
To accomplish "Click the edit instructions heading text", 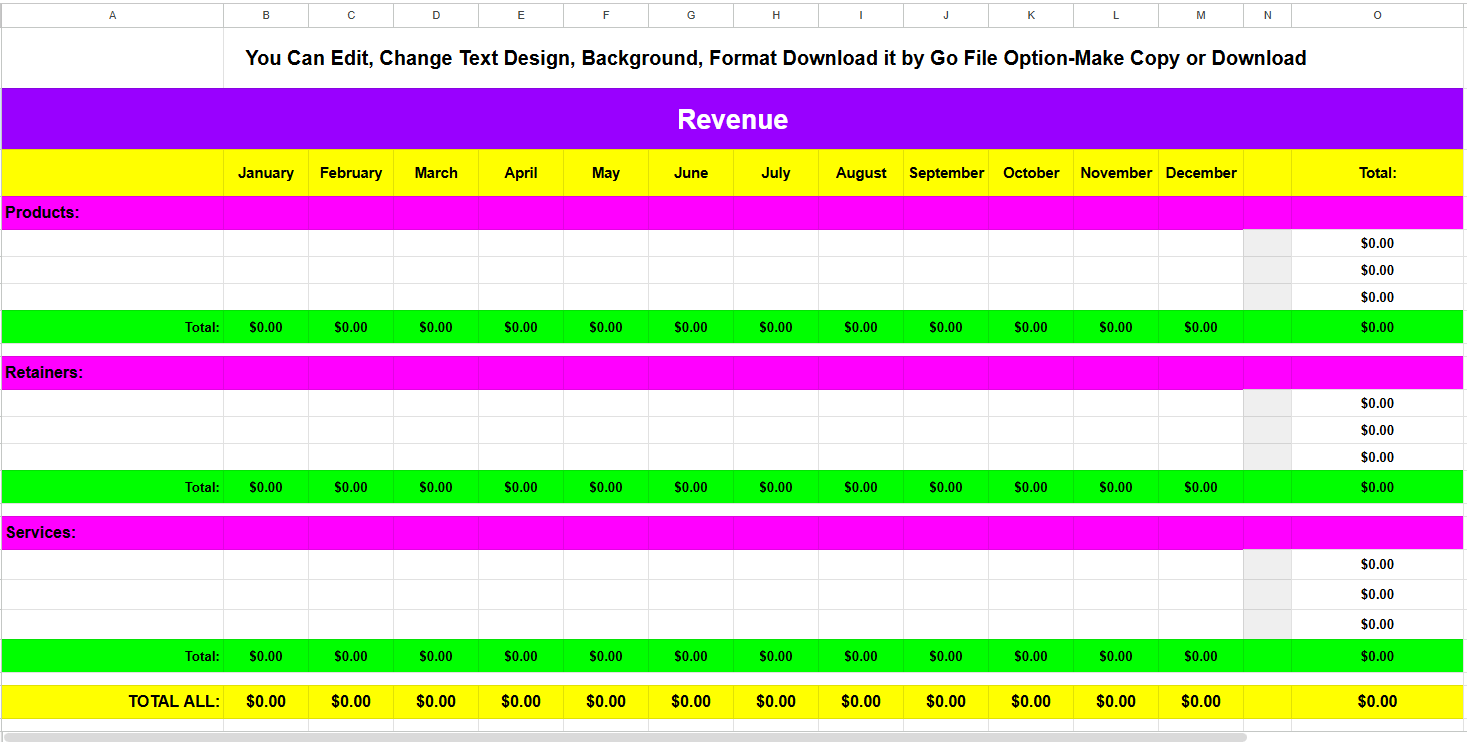I will coord(776,58).
